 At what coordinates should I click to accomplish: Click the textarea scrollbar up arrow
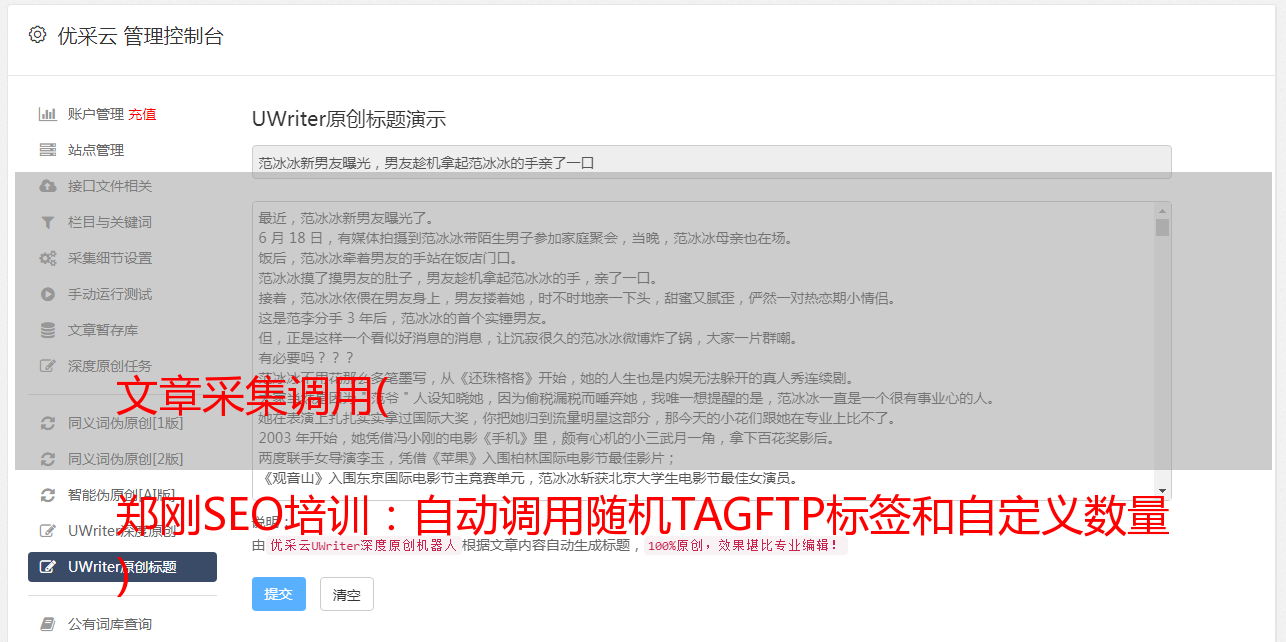1162,211
